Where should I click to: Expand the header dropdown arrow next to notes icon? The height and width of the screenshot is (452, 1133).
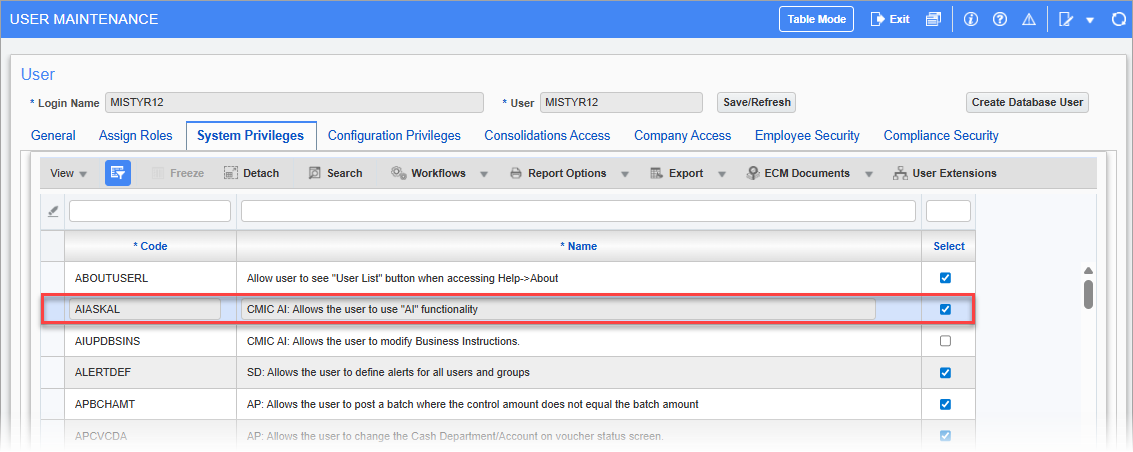tap(1090, 20)
